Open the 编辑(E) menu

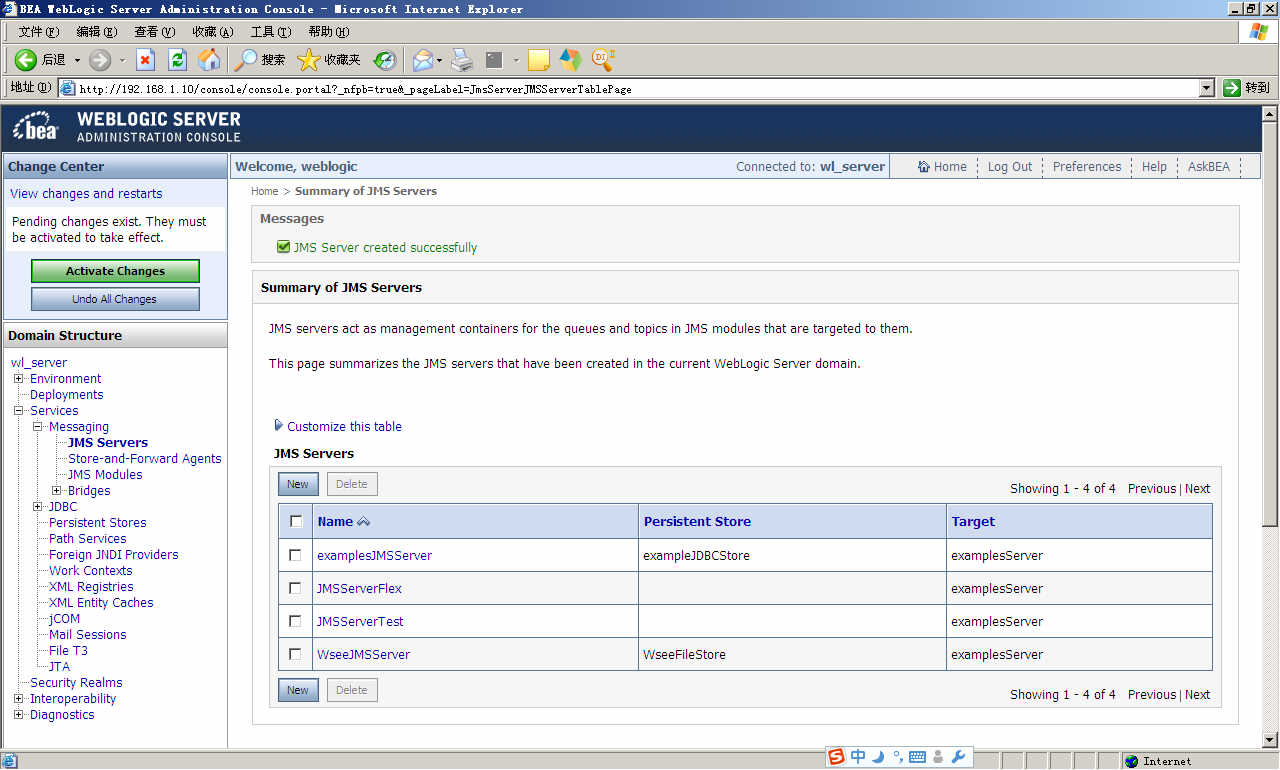point(97,32)
